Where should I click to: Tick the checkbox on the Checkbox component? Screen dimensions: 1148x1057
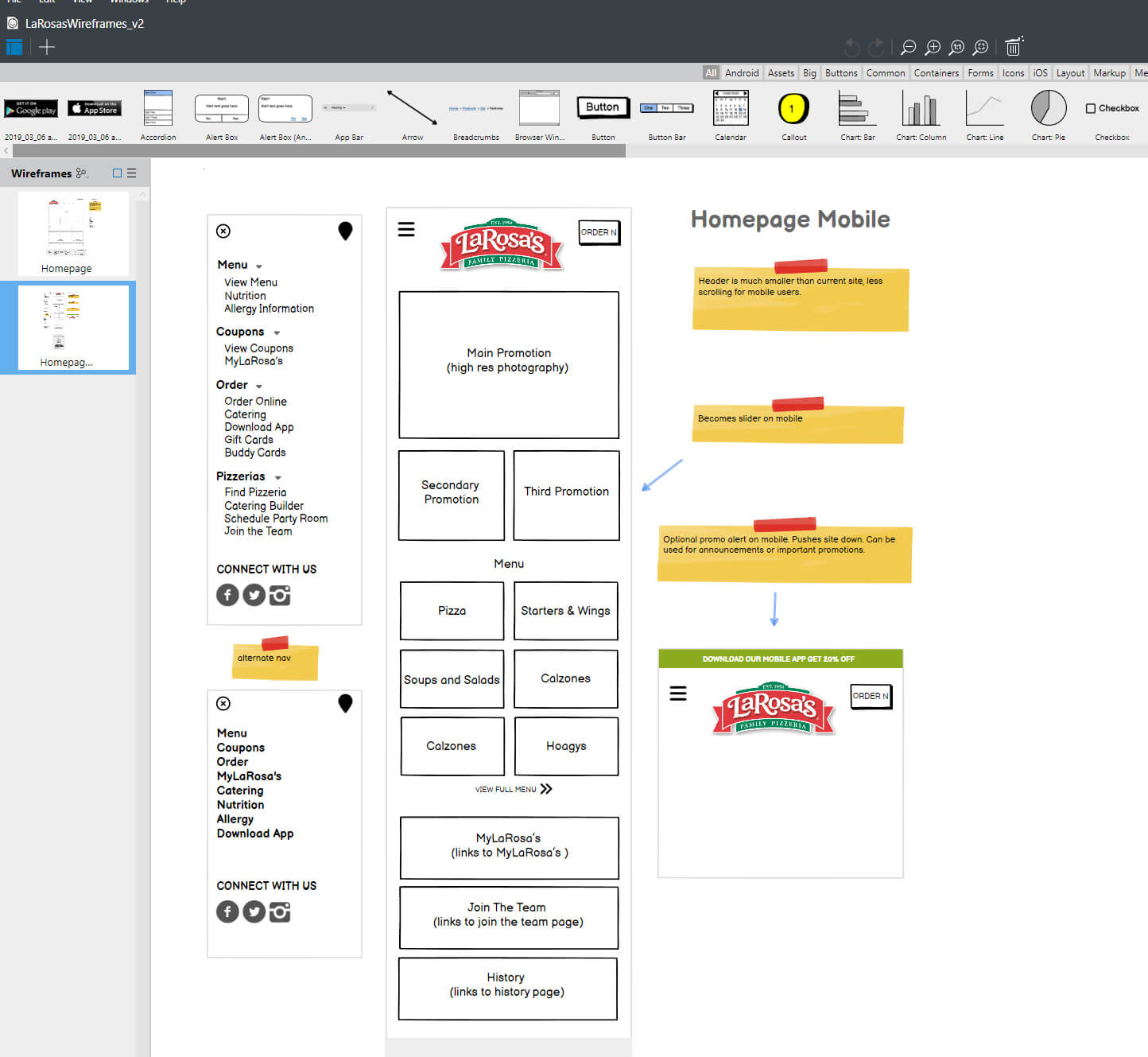point(1089,107)
